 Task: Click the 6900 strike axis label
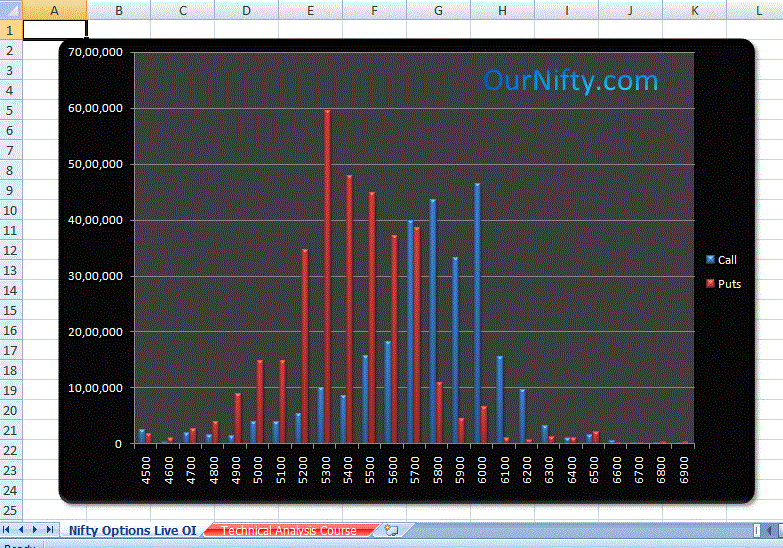[x=684, y=470]
